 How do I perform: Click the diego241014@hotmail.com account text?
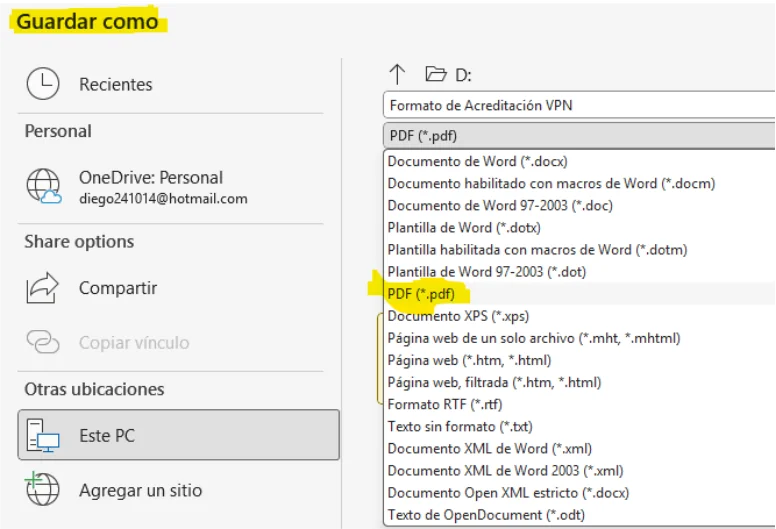pyautogui.click(x=163, y=199)
